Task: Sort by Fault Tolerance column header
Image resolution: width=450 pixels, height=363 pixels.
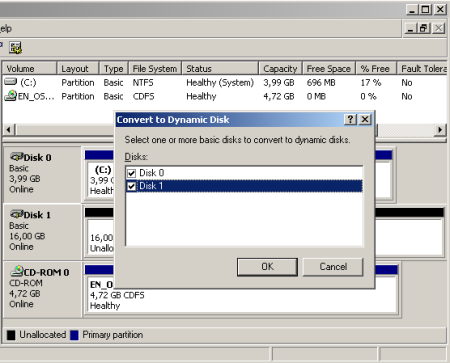Action: coord(422,68)
